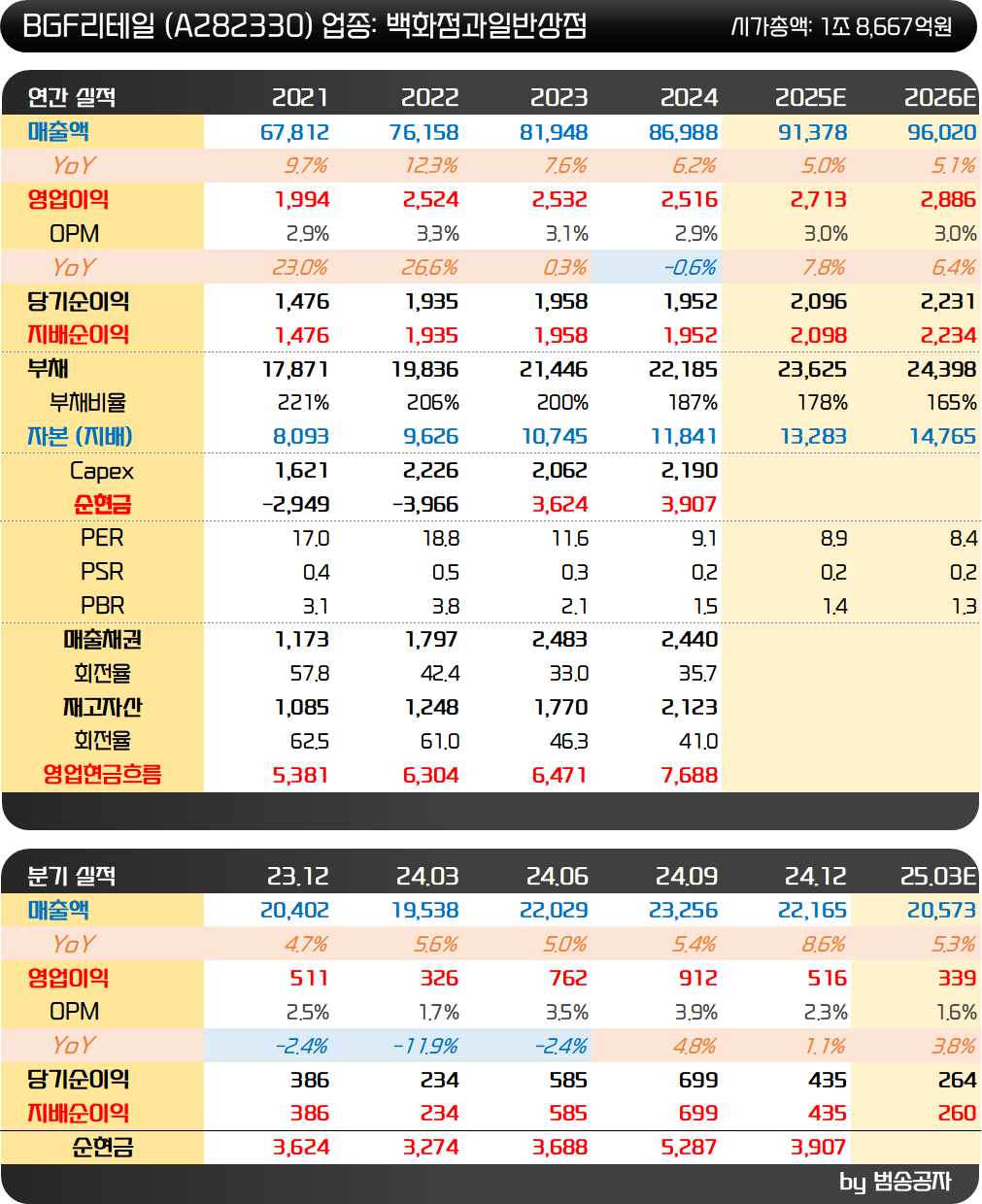Click the 재고자산 회전율 value 62.5

point(310,742)
